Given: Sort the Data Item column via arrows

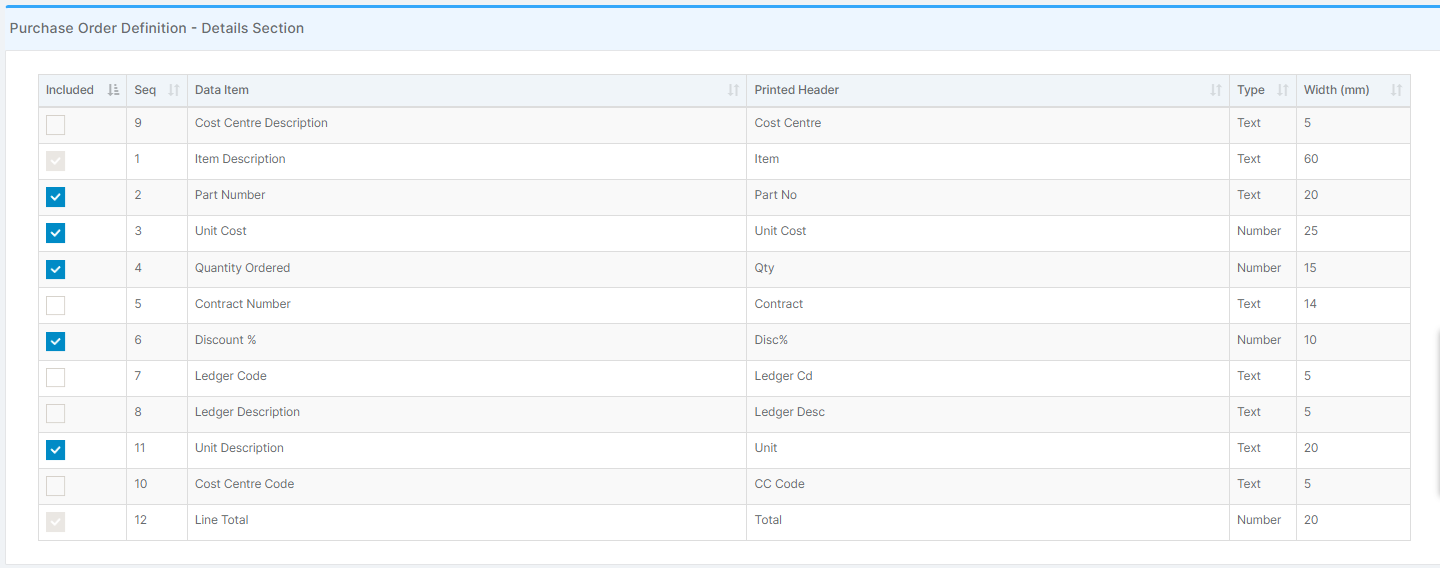Looking at the screenshot, I should (733, 90).
